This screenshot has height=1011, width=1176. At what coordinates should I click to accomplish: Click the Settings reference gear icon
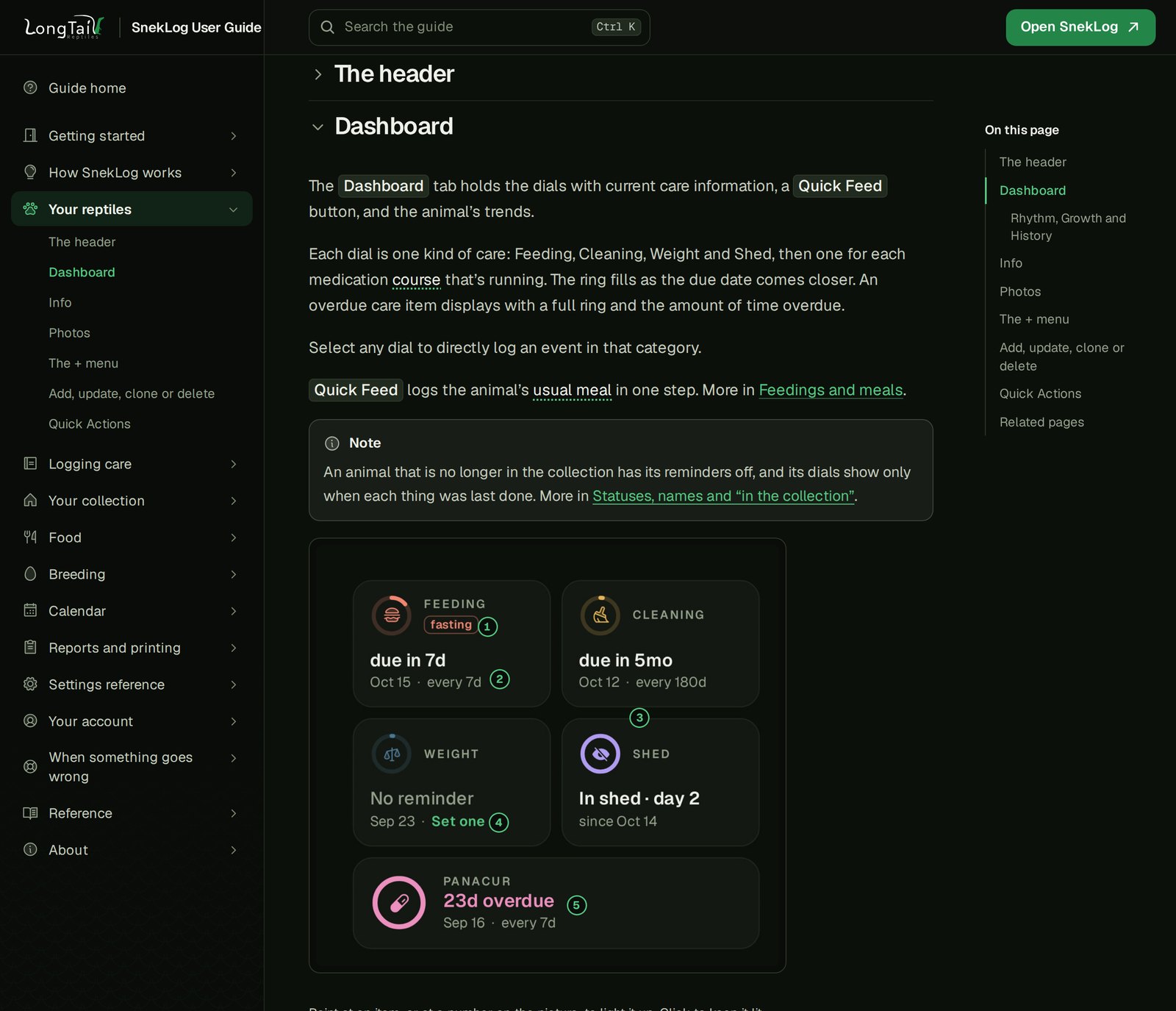click(x=30, y=684)
